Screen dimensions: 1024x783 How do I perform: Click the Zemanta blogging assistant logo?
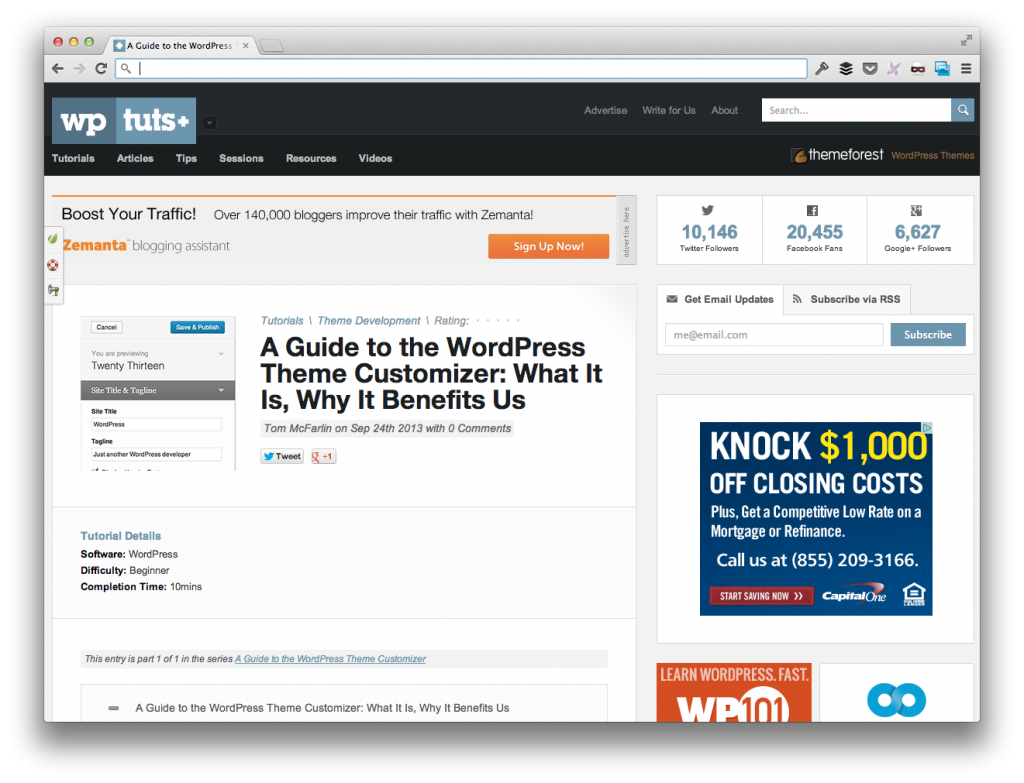tap(146, 246)
